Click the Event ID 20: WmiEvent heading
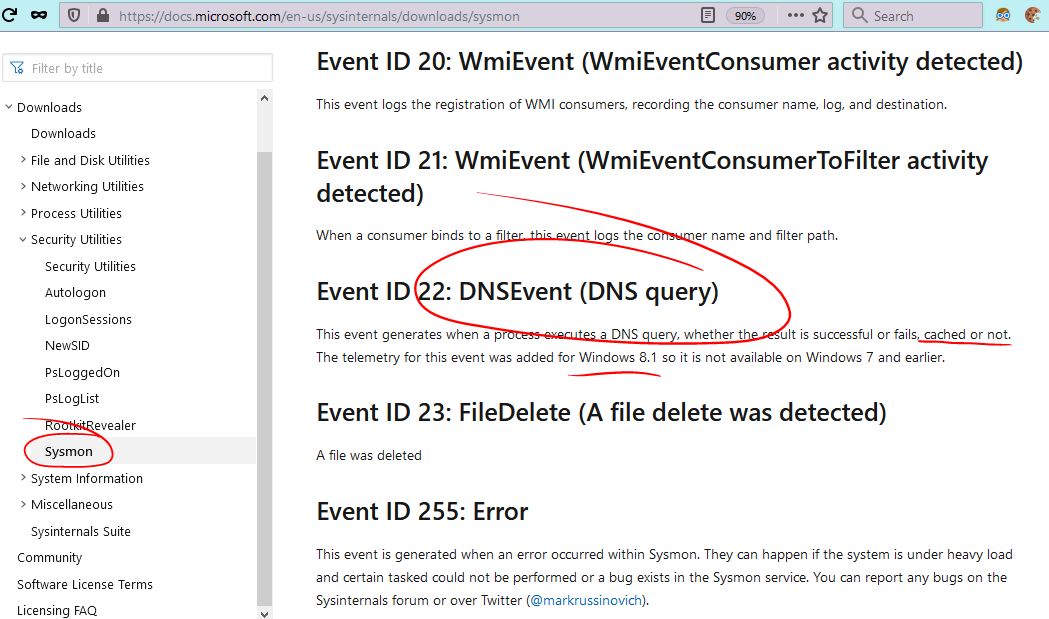Image resolution: width=1049 pixels, height=619 pixels. (670, 62)
